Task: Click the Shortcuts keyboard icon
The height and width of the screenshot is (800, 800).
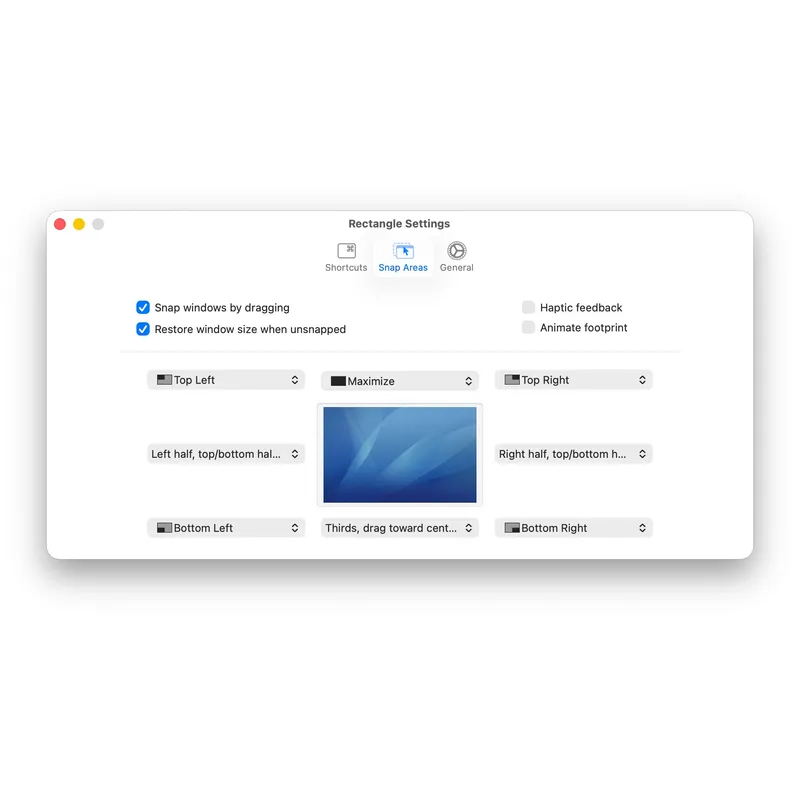Action: coord(346,250)
